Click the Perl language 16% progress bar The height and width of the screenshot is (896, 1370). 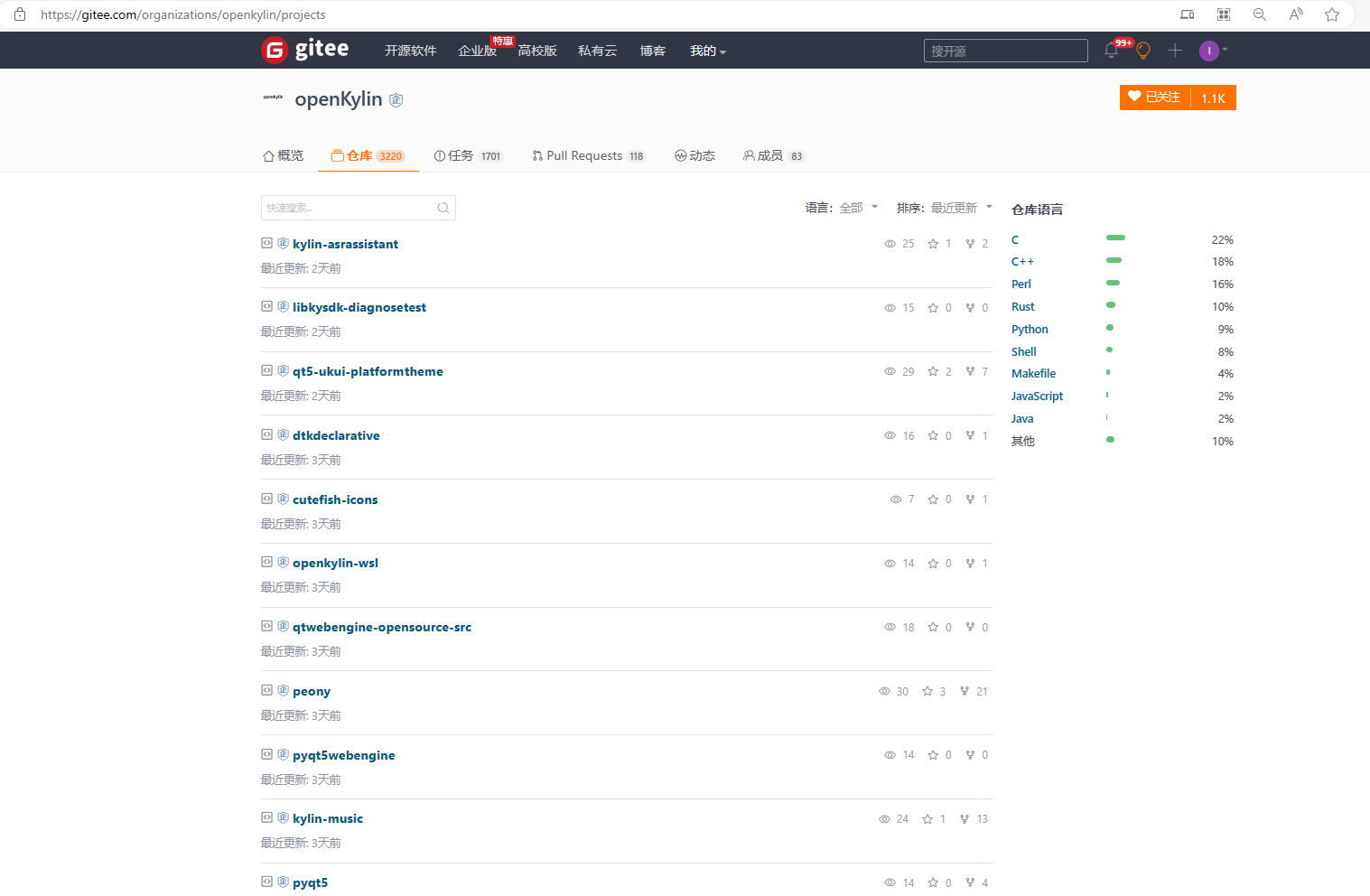(x=1113, y=283)
